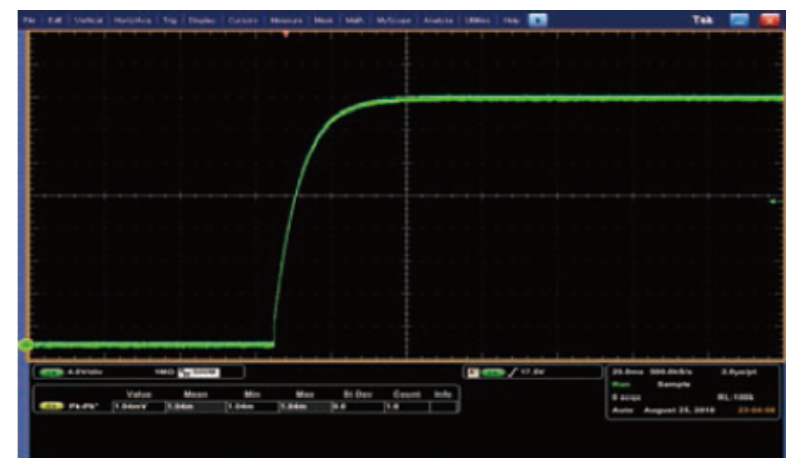
Task: Close the oscilloscope application window
Action: (x=770, y=20)
